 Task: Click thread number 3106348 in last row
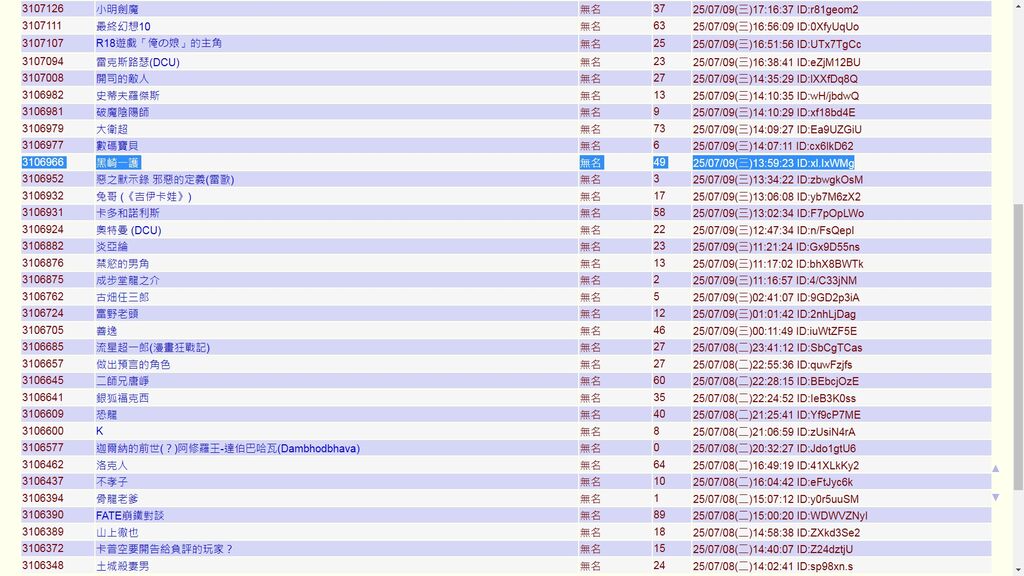coord(43,566)
